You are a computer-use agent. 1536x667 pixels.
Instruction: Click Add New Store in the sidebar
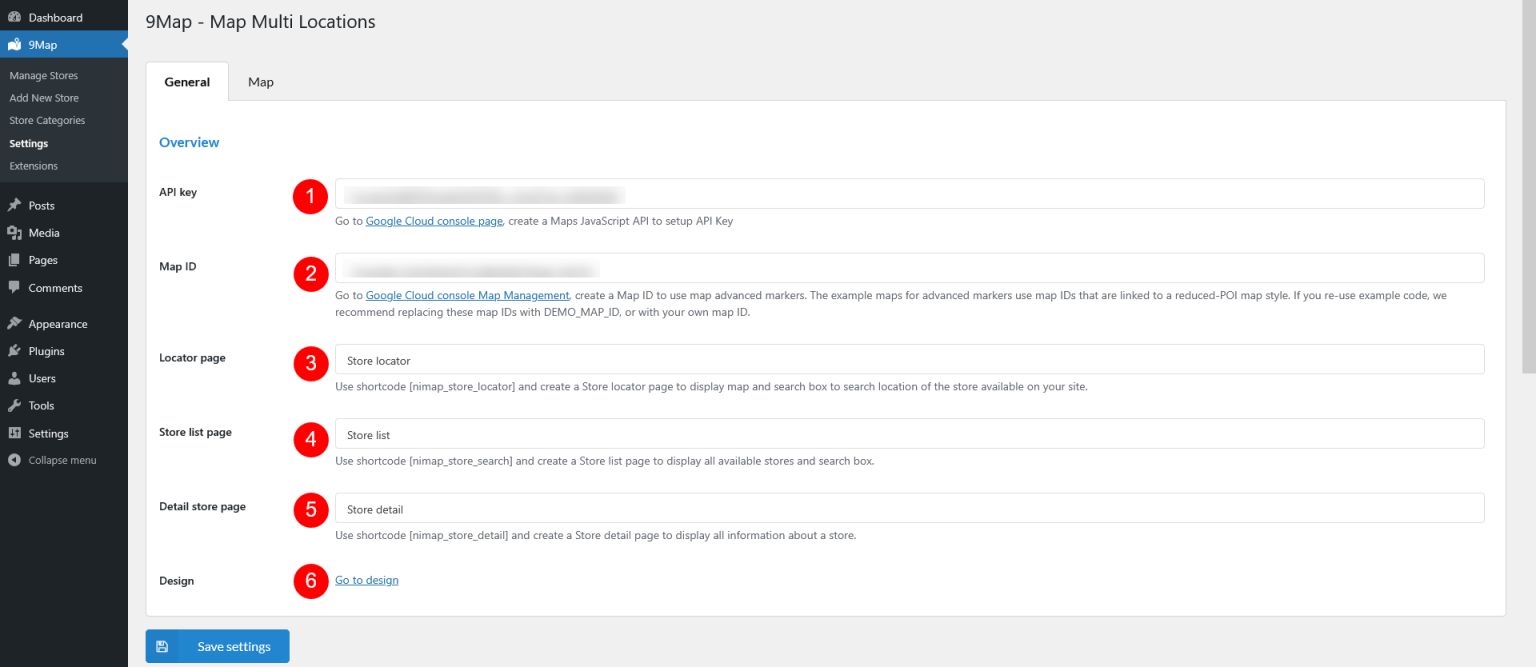tap(43, 97)
